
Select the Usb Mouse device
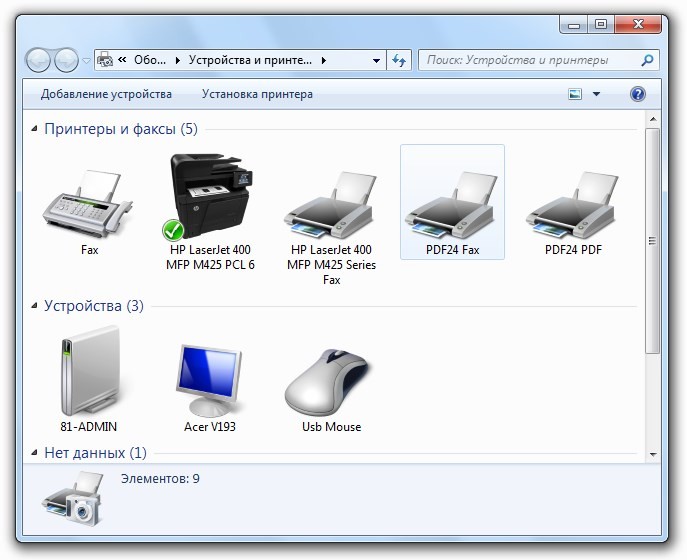331,380
